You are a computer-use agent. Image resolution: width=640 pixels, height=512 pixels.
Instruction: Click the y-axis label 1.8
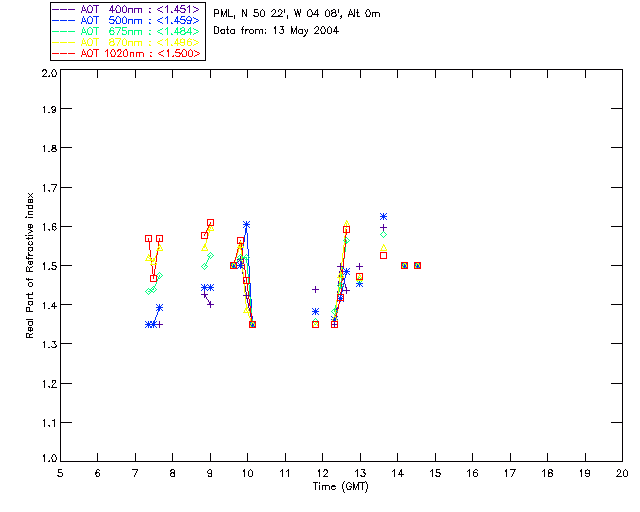pyautogui.click(x=49, y=148)
